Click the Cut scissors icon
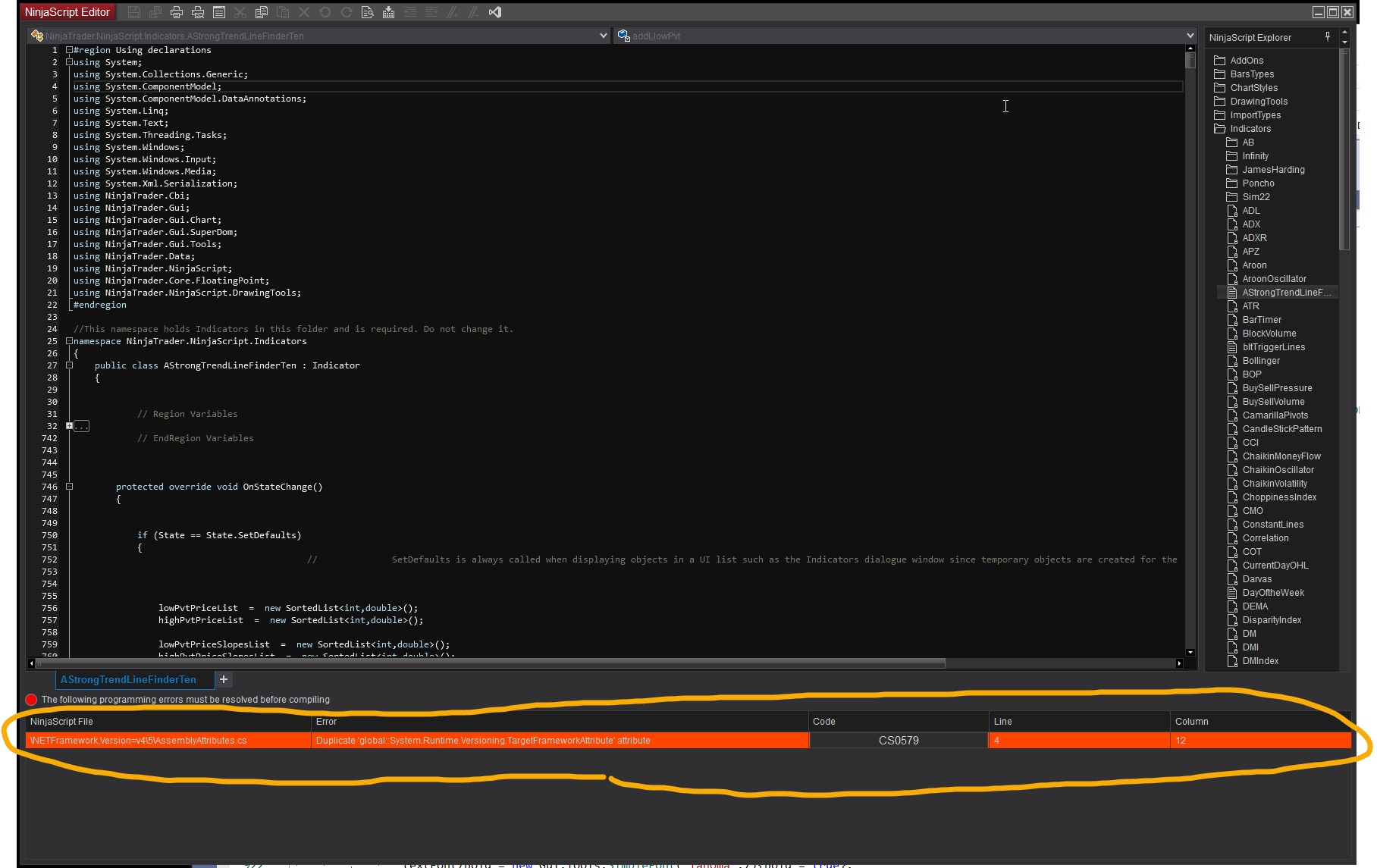This screenshot has height=868, width=1377. (x=240, y=12)
